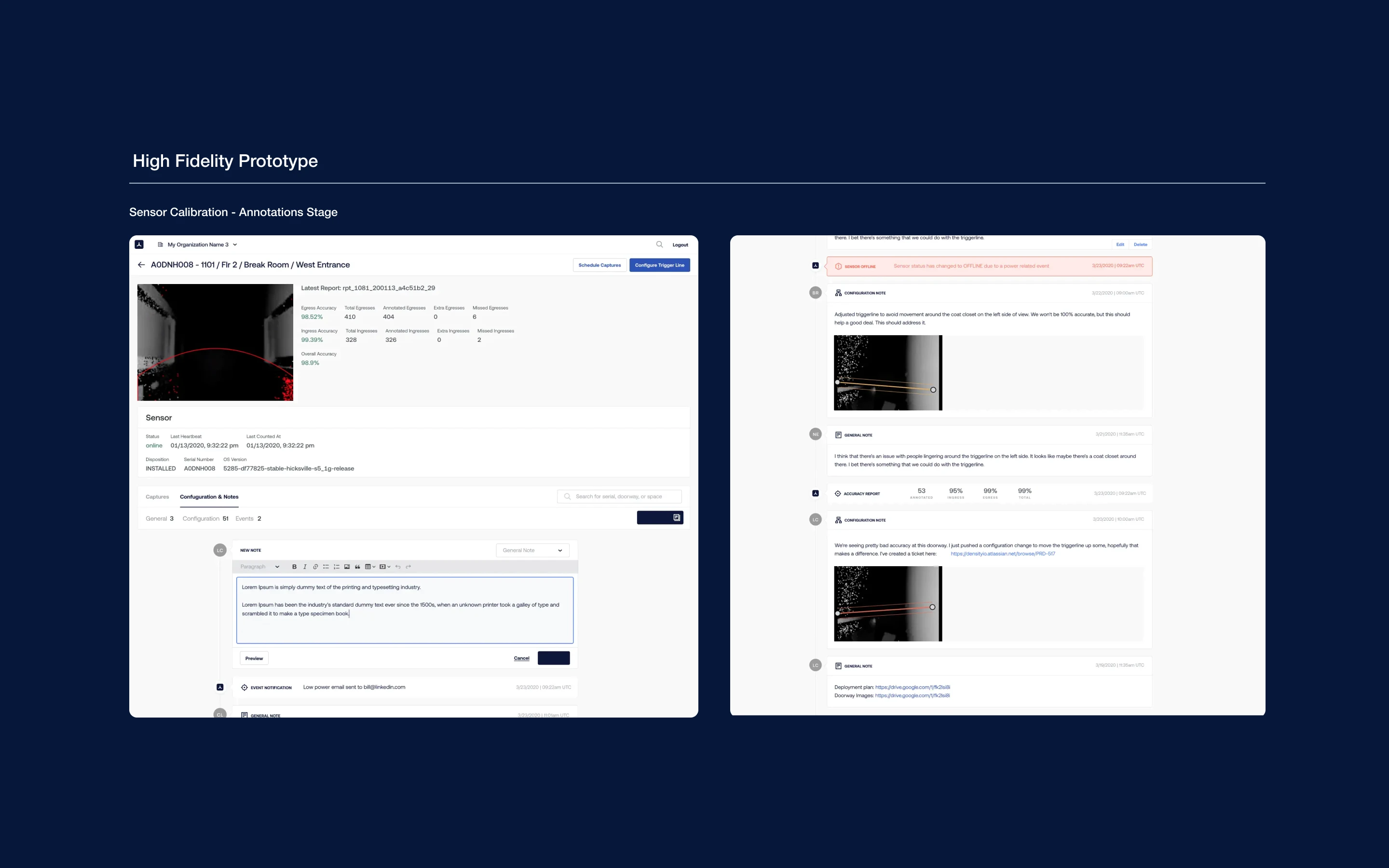Click the bulleted list icon
Viewport: 1389px width, 868px height.
click(327, 567)
